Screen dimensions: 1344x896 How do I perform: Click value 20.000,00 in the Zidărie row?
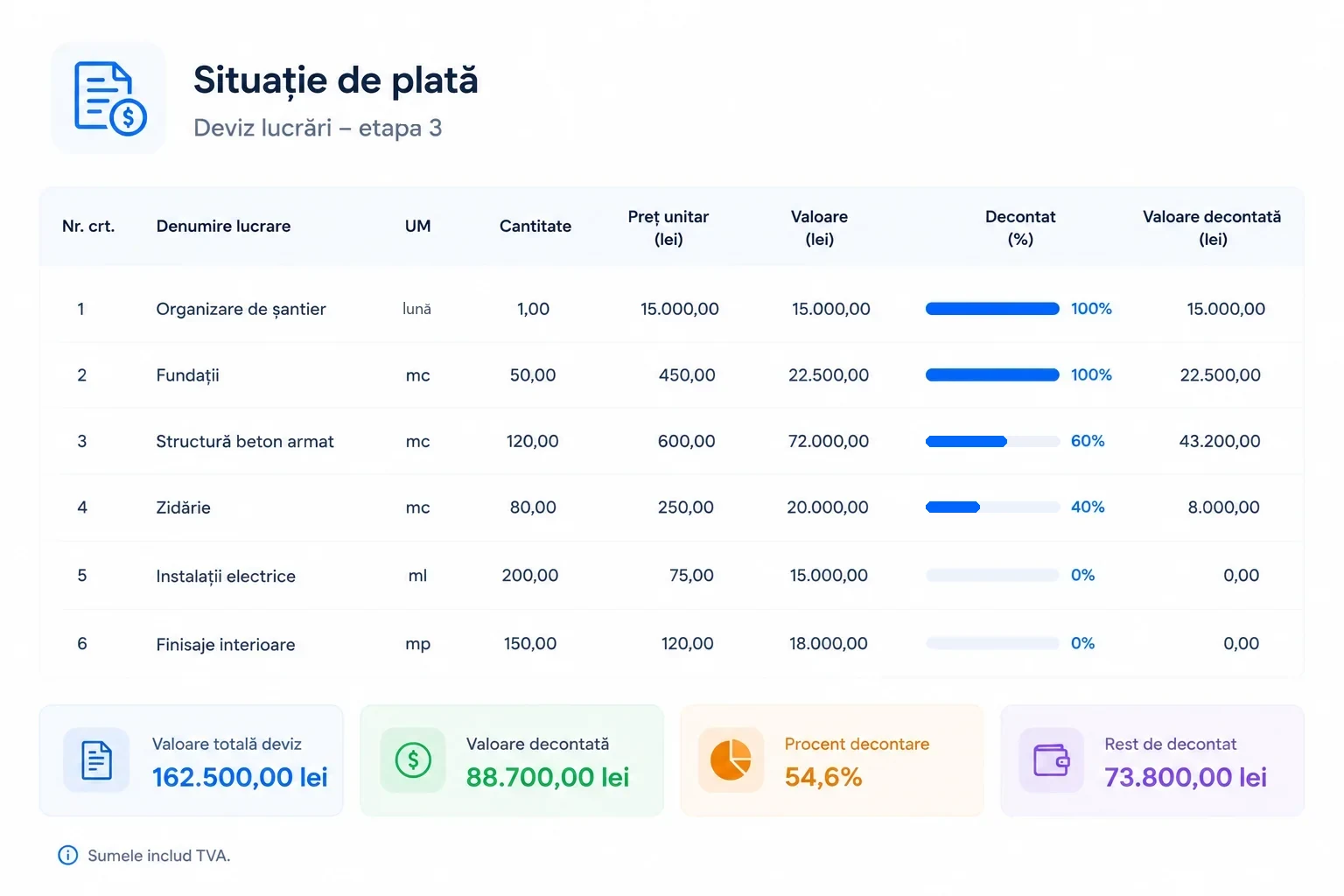(x=828, y=507)
